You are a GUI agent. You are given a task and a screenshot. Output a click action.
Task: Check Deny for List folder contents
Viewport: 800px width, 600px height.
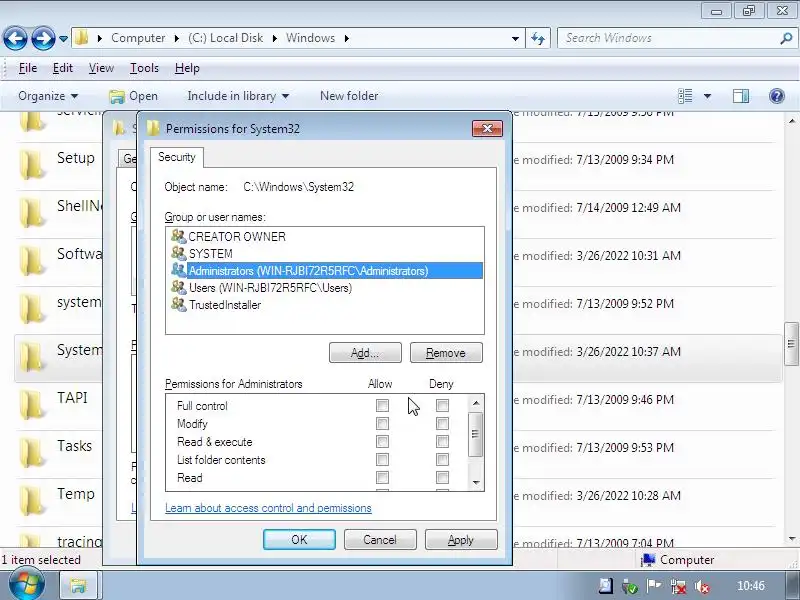[442, 460]
